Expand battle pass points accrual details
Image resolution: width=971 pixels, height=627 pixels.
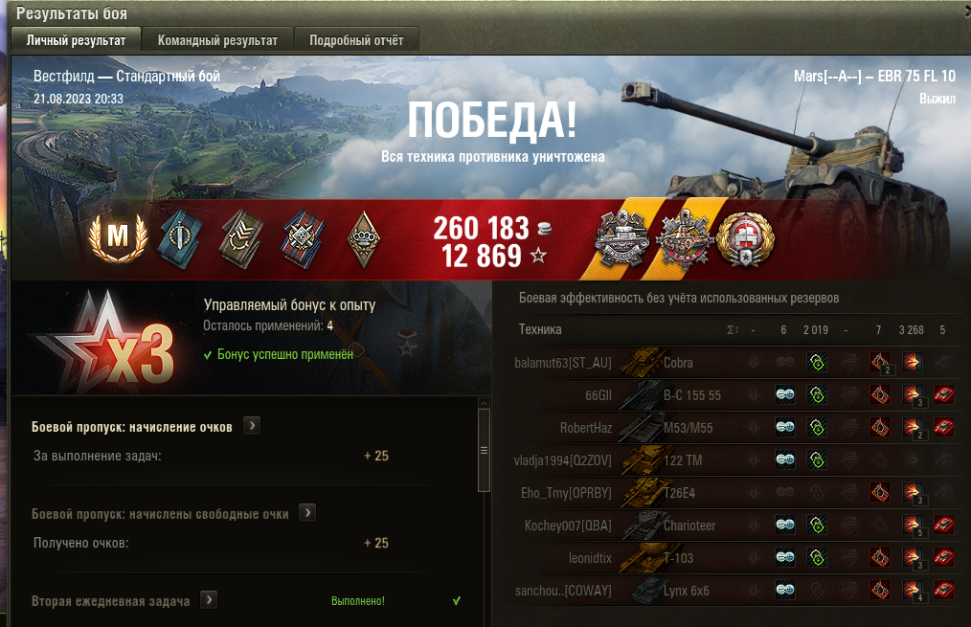coord(251,426)
